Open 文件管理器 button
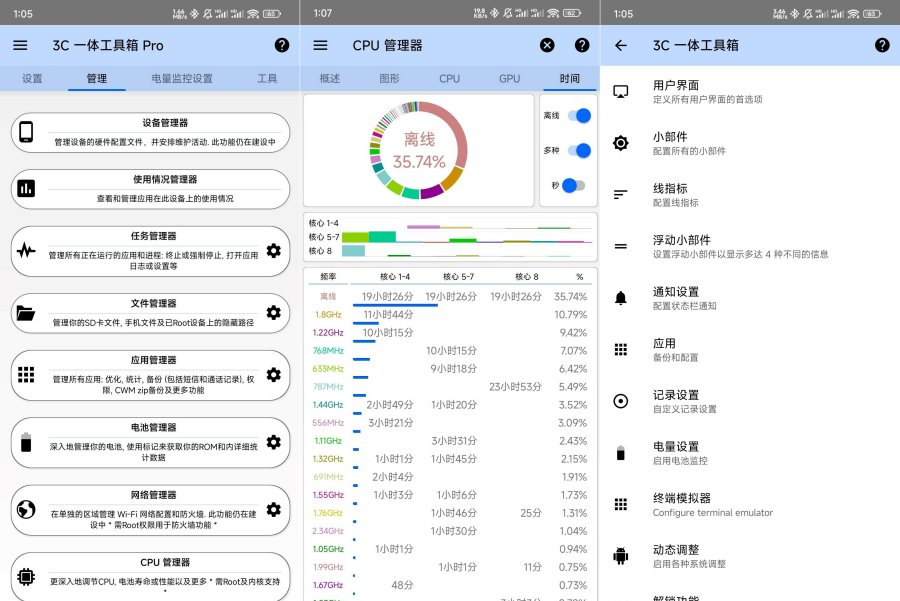 (x=150, y=313)
